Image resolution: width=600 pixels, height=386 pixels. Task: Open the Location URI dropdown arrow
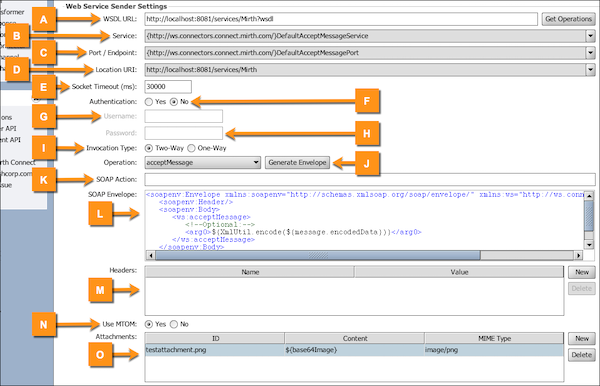pos(590,70)
